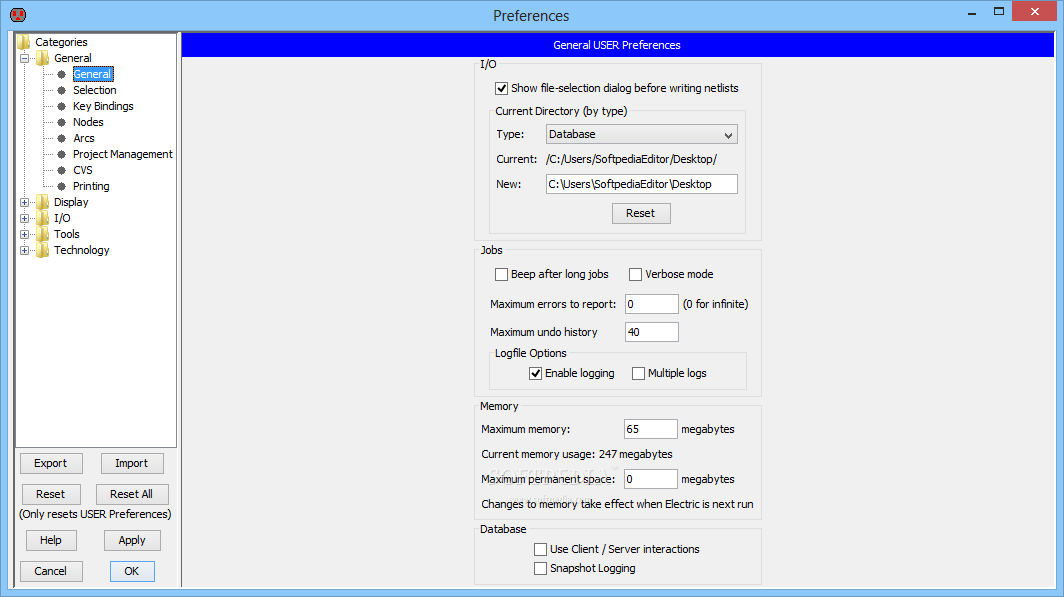This screenshot has height=597, width=1064.
Task: Open Key Bindings preferences
Action: (x=103, y=107)
